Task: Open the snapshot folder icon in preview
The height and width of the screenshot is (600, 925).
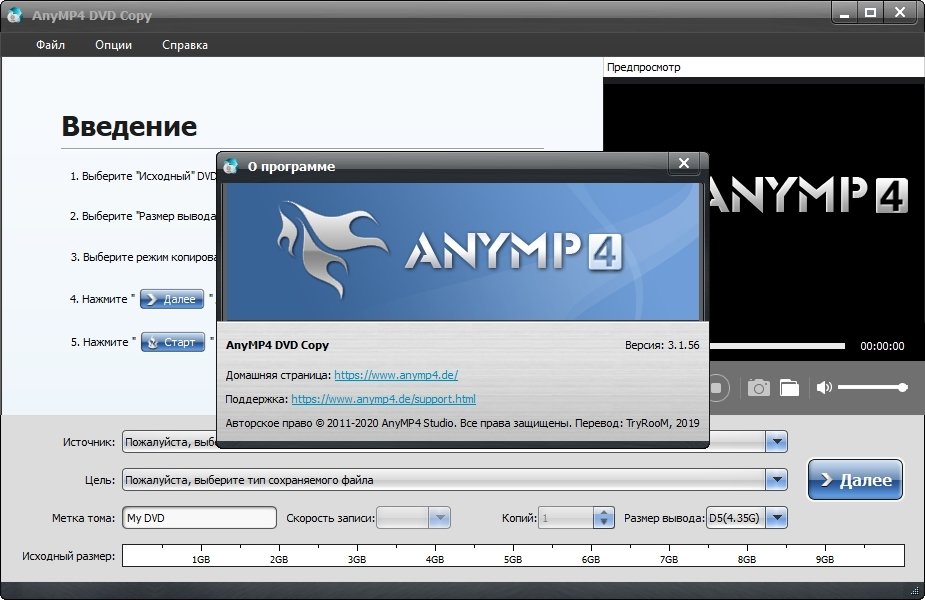Action: (x=790, y=387)
